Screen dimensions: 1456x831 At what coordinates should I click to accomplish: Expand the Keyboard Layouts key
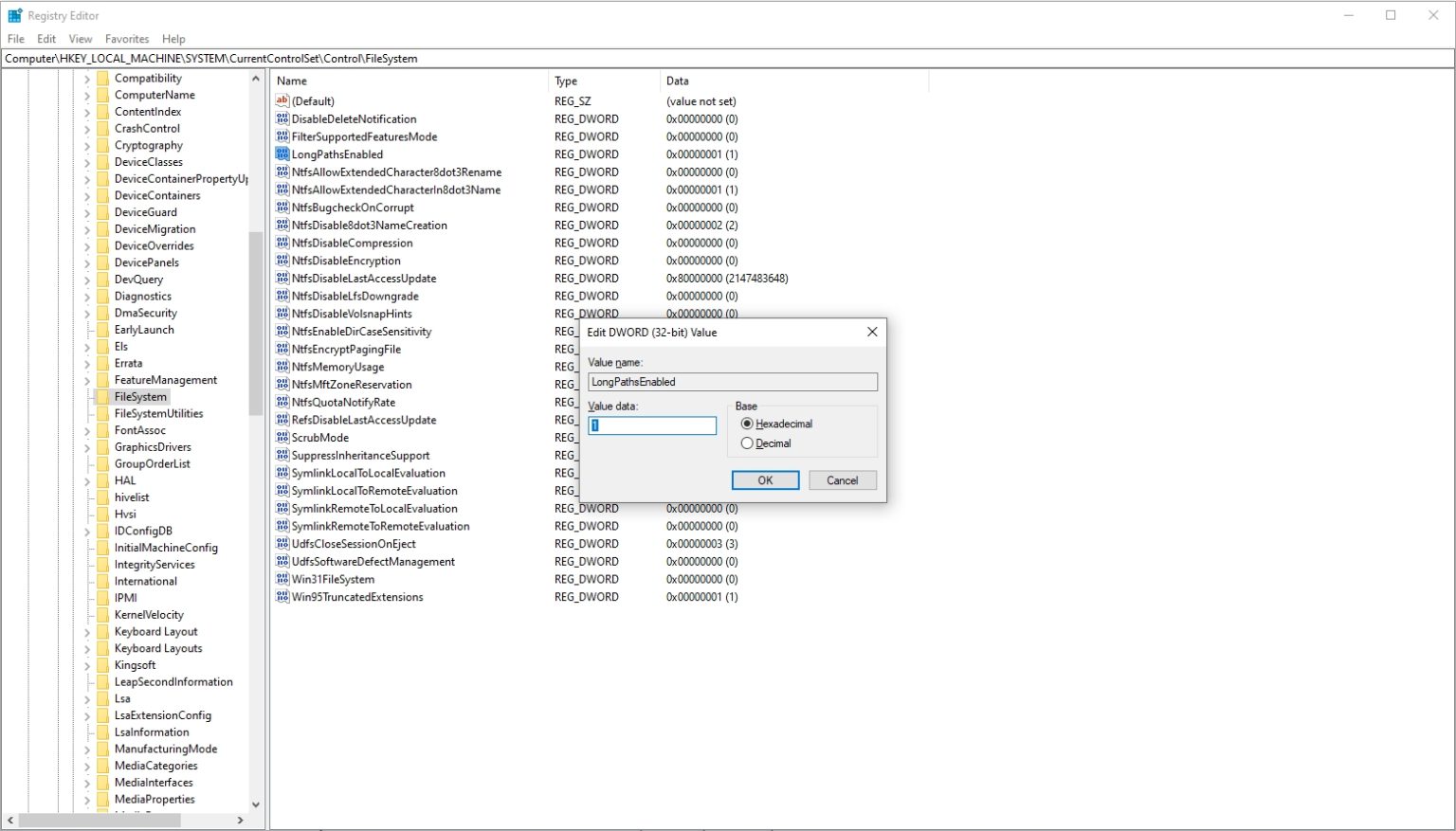[x=85, y=648]
